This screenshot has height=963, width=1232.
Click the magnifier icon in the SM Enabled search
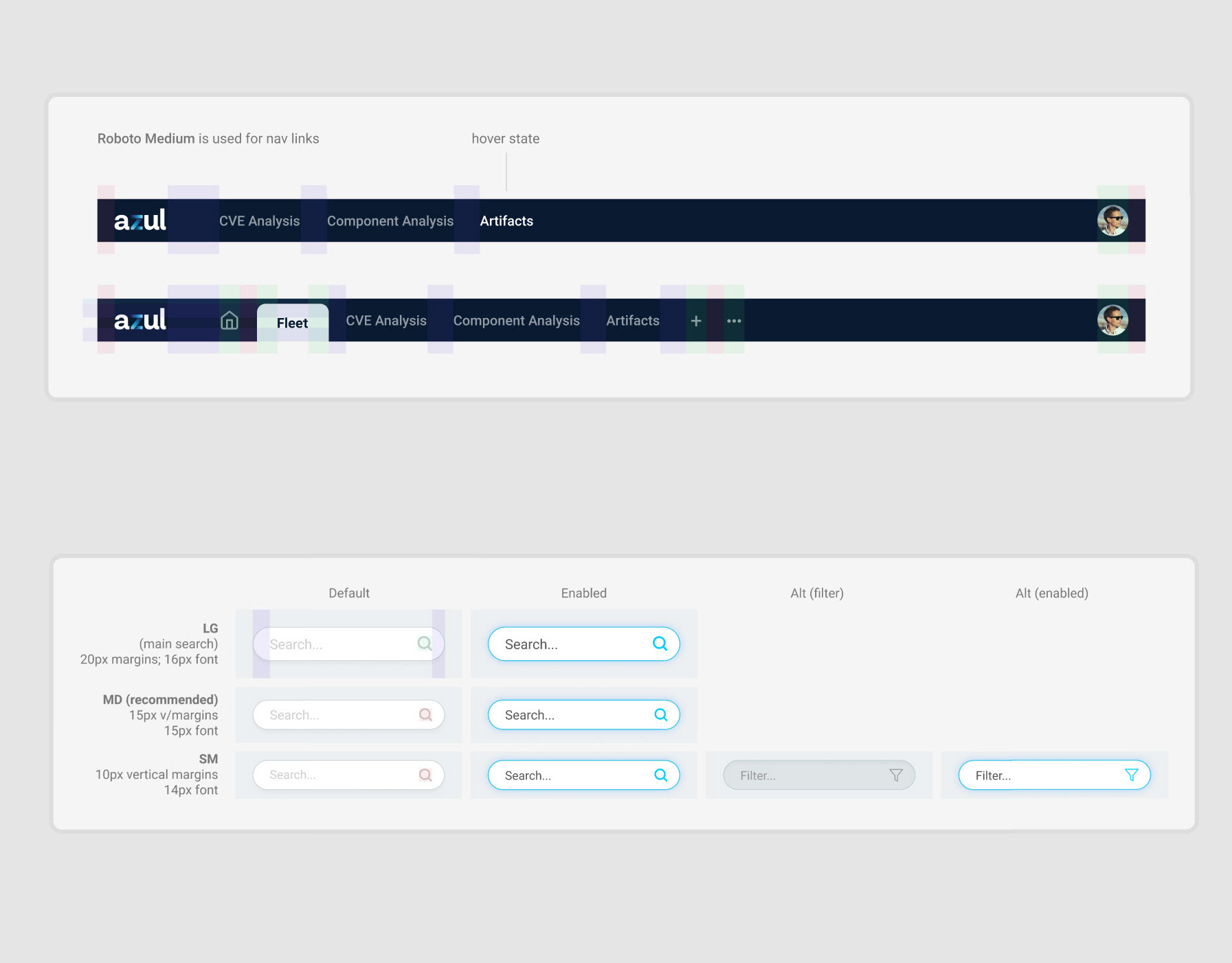[660, 775]
